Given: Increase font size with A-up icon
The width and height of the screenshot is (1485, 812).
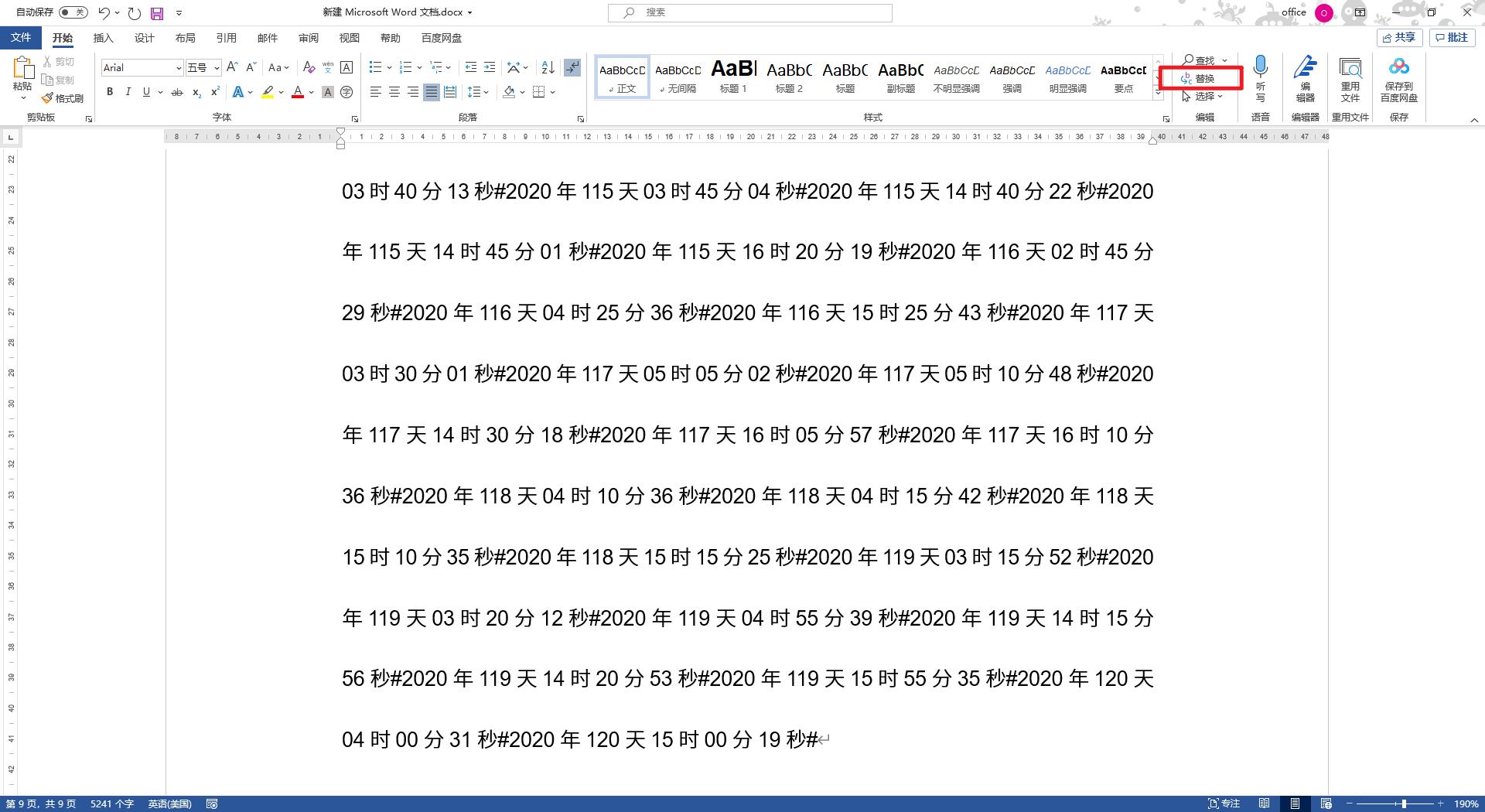Looking at the screenshot, I should point(232,68).
